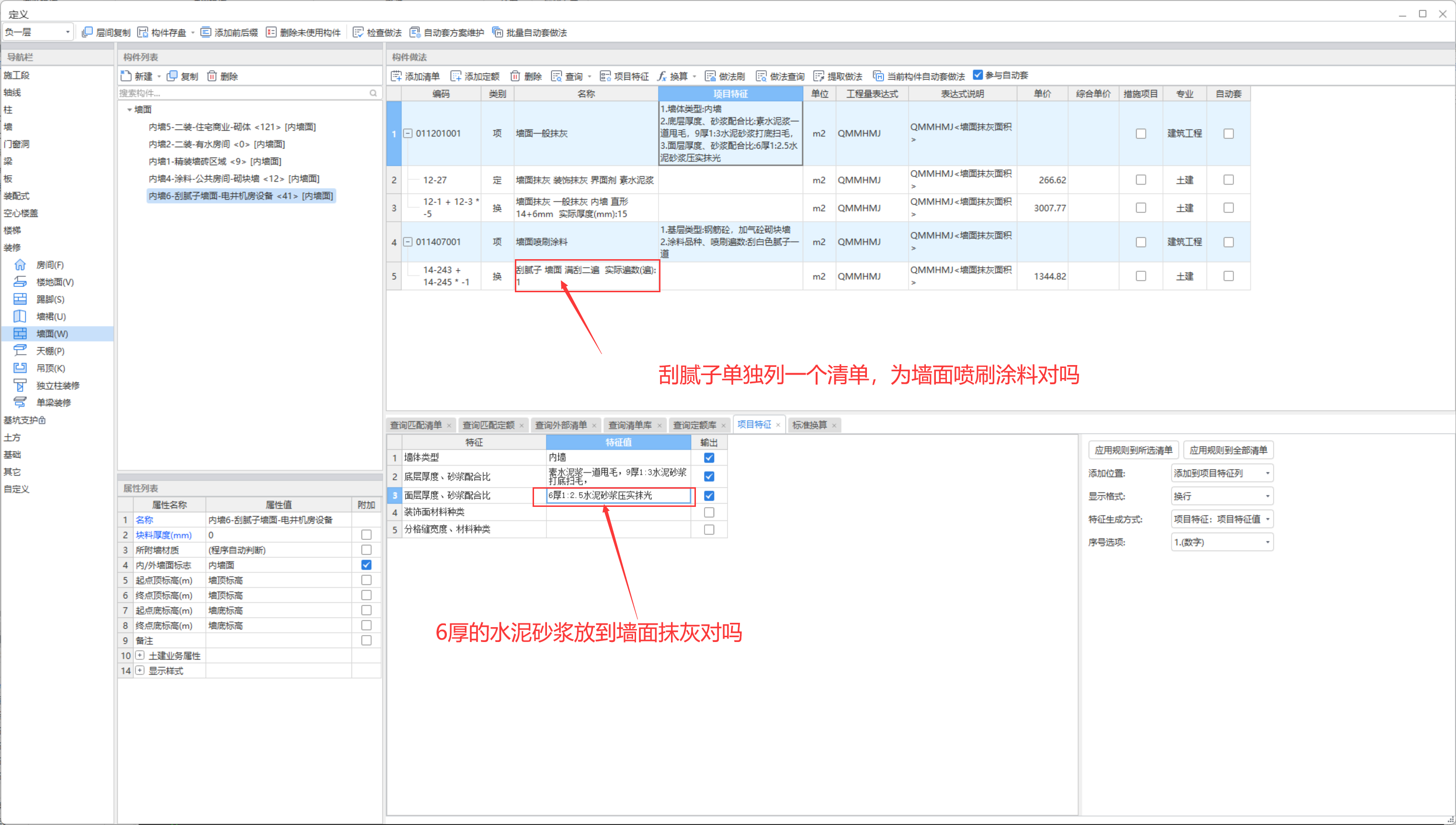The image size is (1456, 825).
Task: Click 当前构件自动套做法
Action: click(x=919, y=76)
